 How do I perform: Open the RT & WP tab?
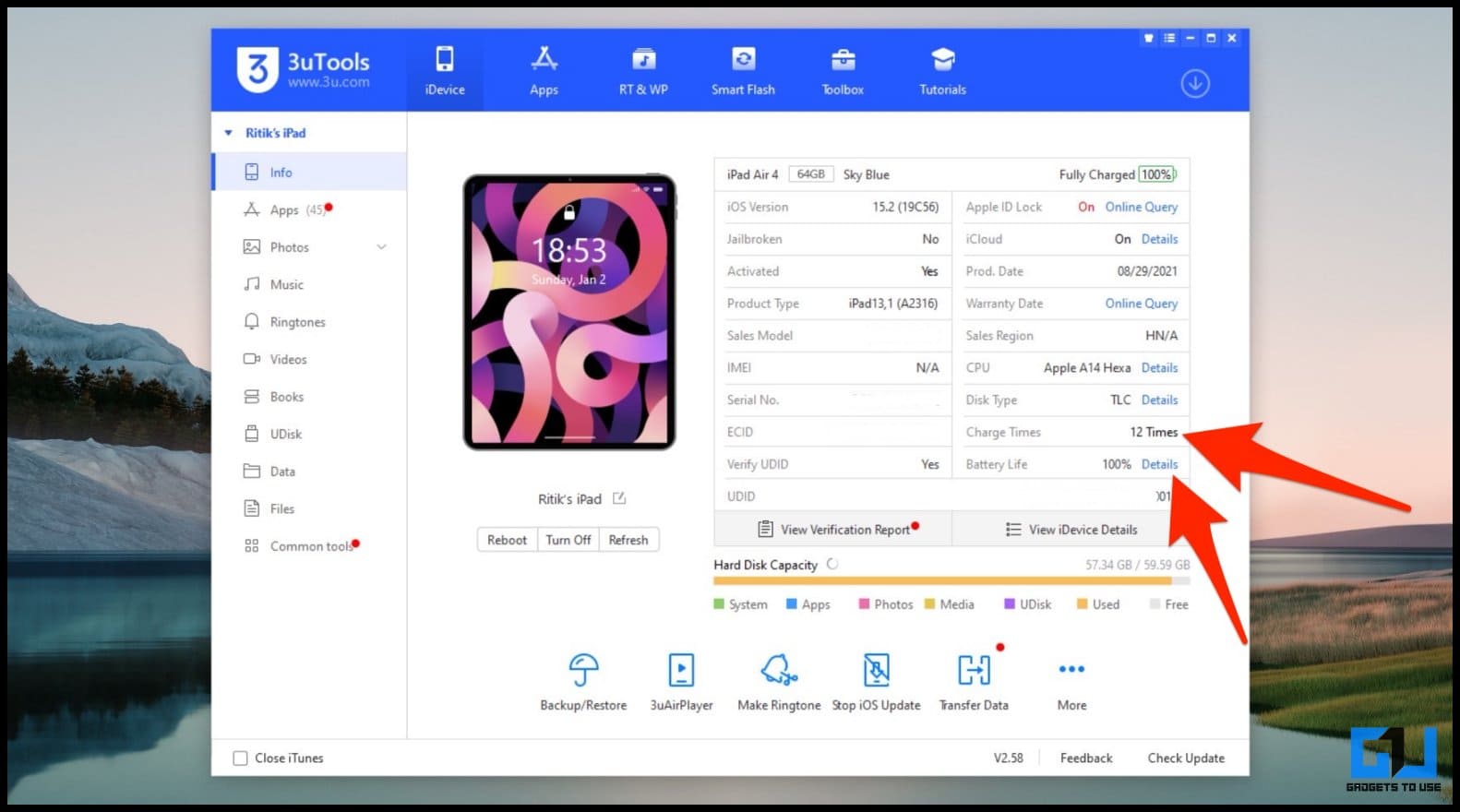coord(643,71)
